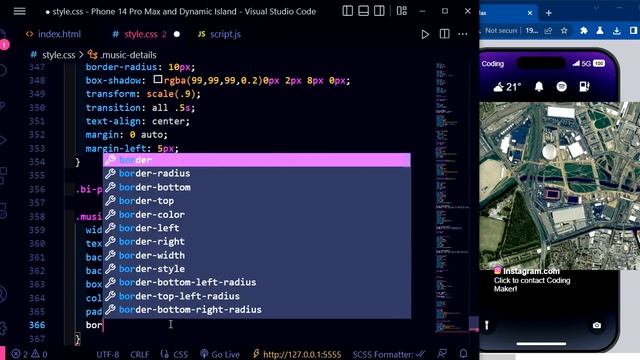Image resolution: width=640 pixels, height=360 pixels.
Task: Open the Customize Layout icon
Action: 402,11
